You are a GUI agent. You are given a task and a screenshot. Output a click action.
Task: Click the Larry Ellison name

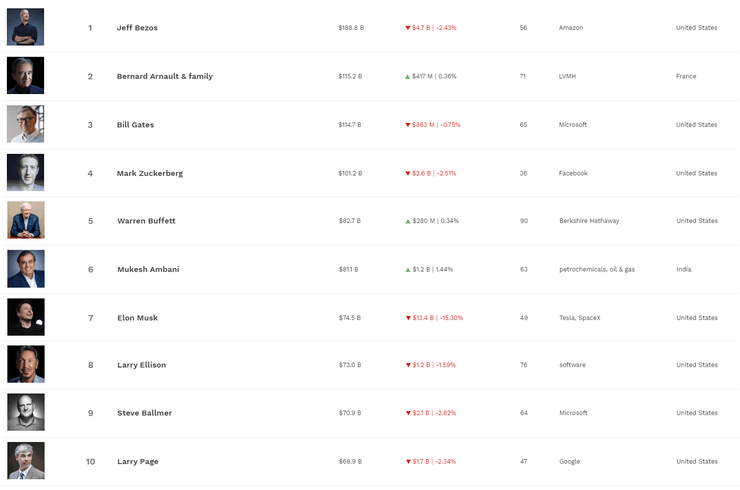pos(141,365)
